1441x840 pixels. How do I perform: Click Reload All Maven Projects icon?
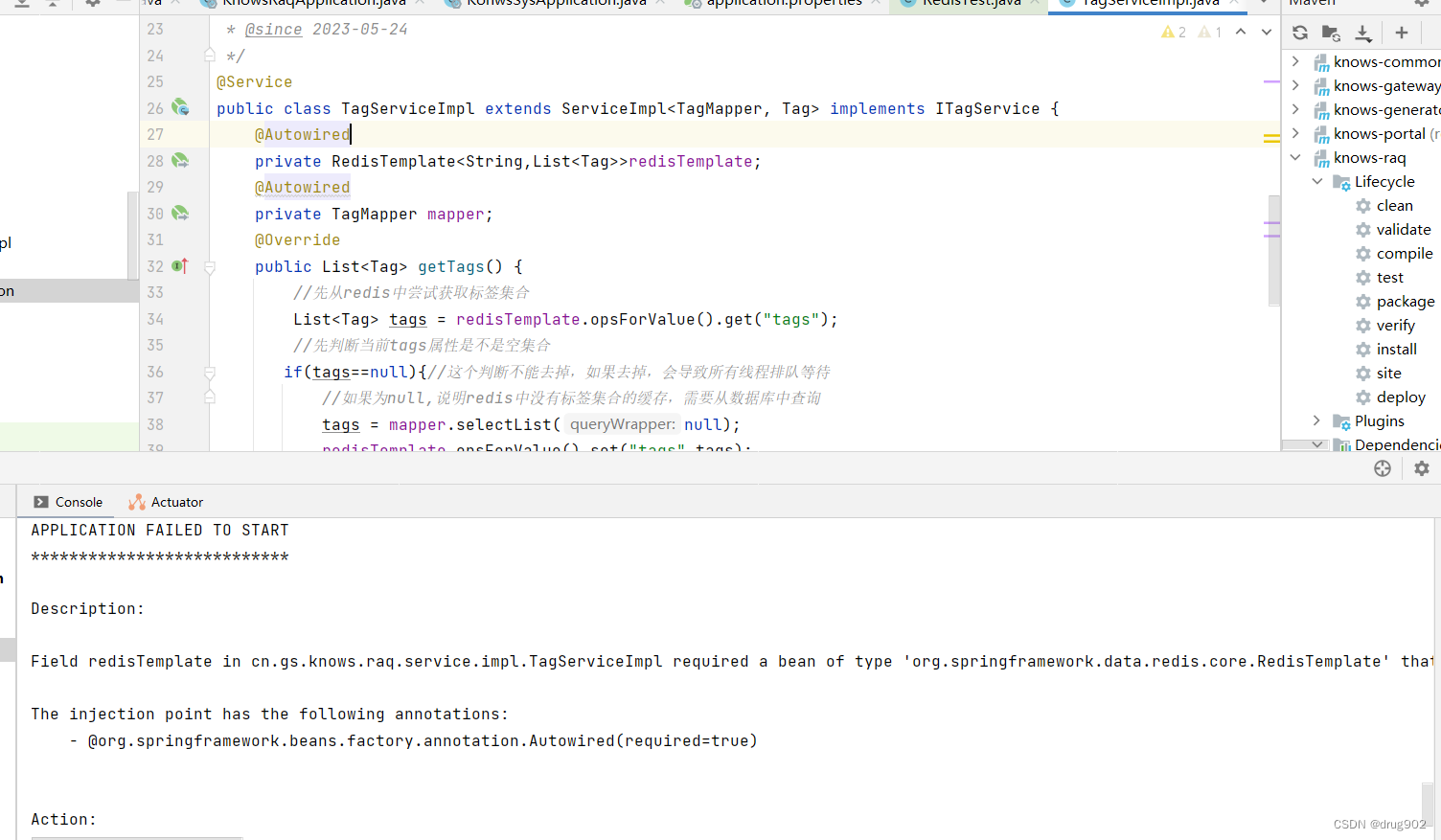(1299, 32)
